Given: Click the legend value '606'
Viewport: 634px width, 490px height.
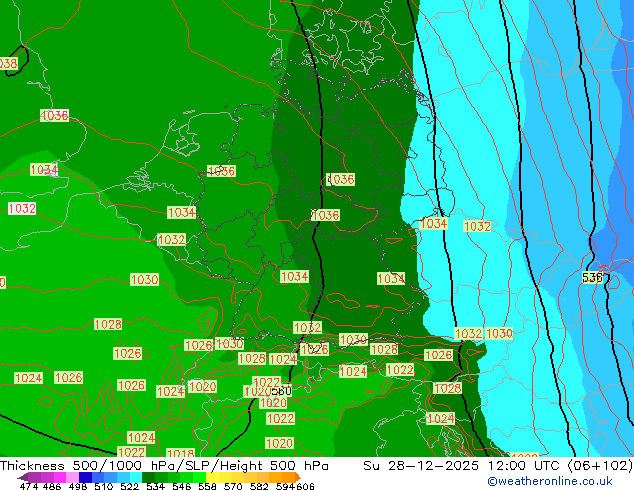Looking at the screenshot, I should 305,486.
